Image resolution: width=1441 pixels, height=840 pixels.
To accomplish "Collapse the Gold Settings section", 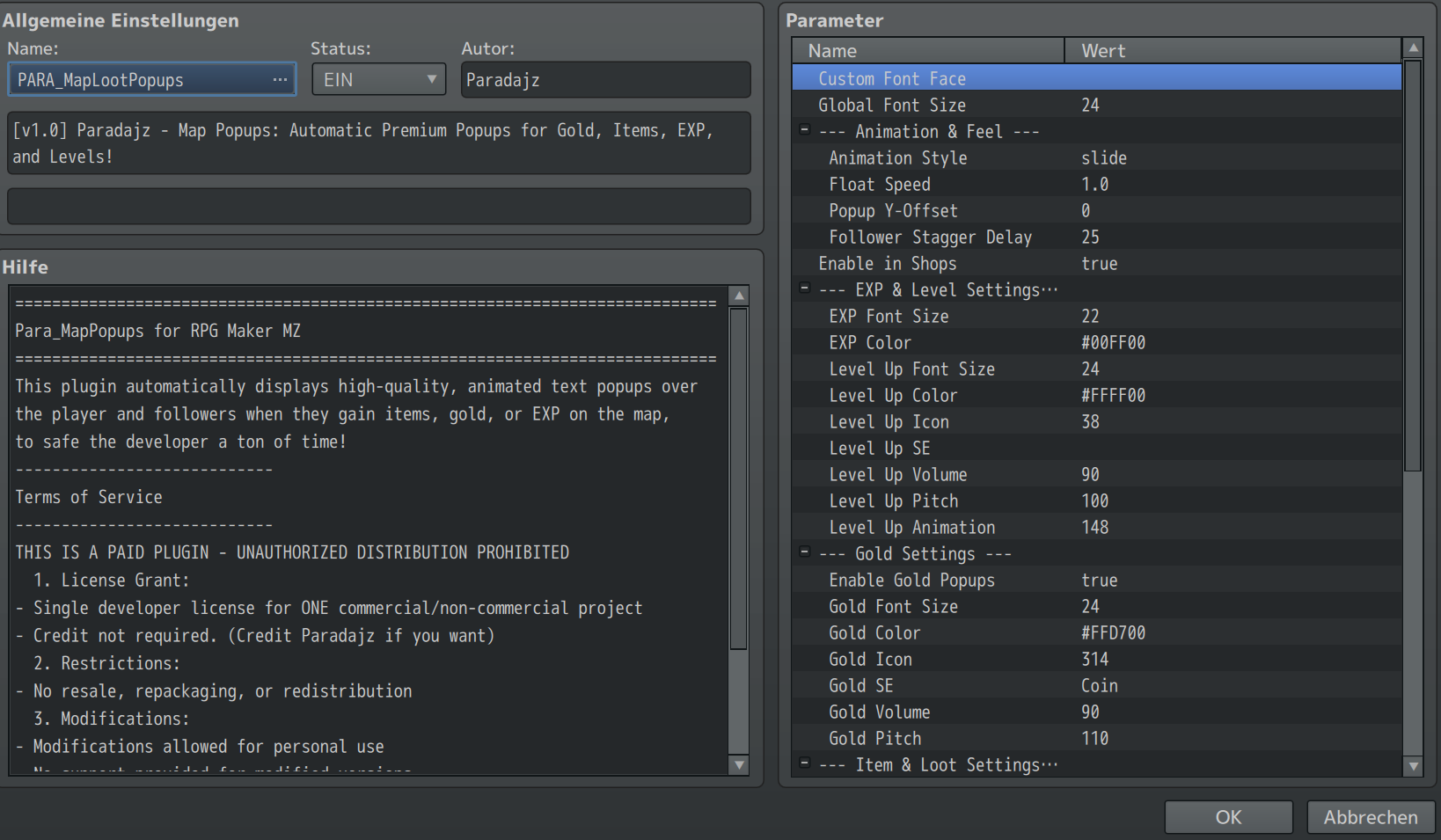I will tap(804, 552).
